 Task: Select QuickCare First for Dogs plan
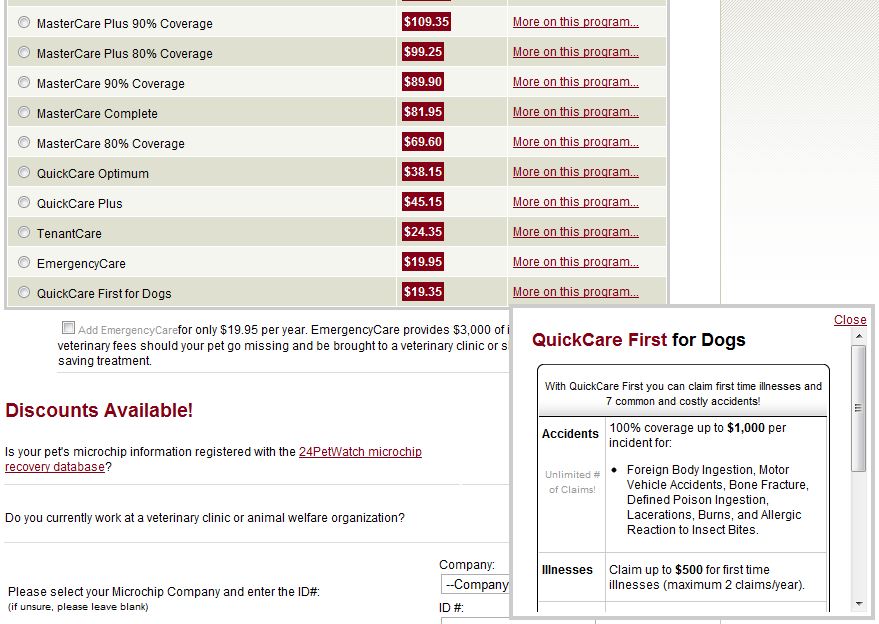click(23, 292)
